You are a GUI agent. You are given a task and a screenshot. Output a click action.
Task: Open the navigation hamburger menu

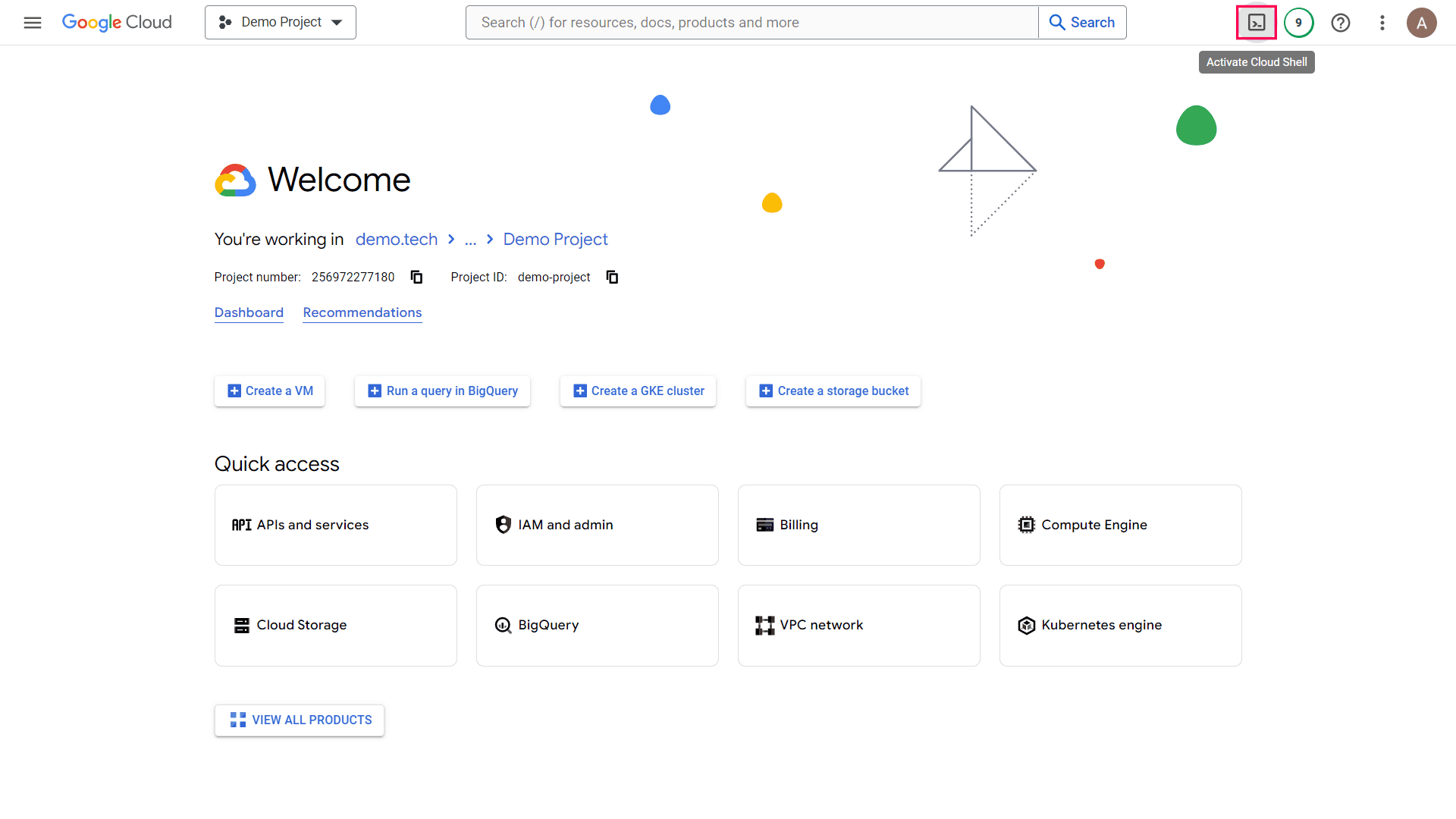pos(32,22)
